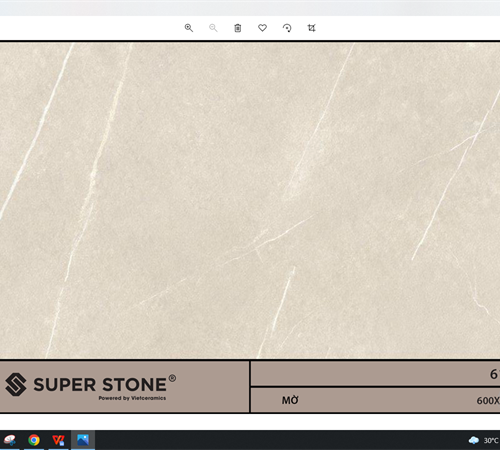This screenshot has width=500, height=450.
Task: Add photo to favorites with heart
Action: (x=262, y=28)
